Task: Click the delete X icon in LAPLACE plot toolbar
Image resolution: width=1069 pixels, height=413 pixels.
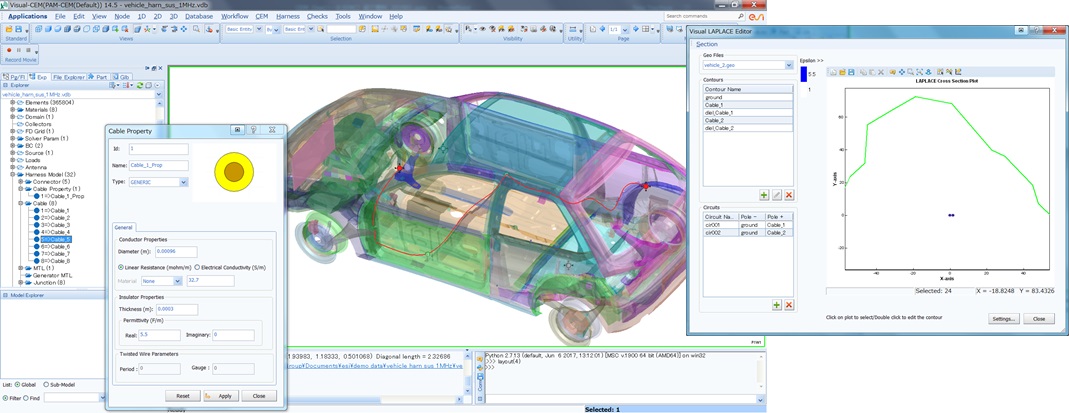Action: tap(881, 72)
